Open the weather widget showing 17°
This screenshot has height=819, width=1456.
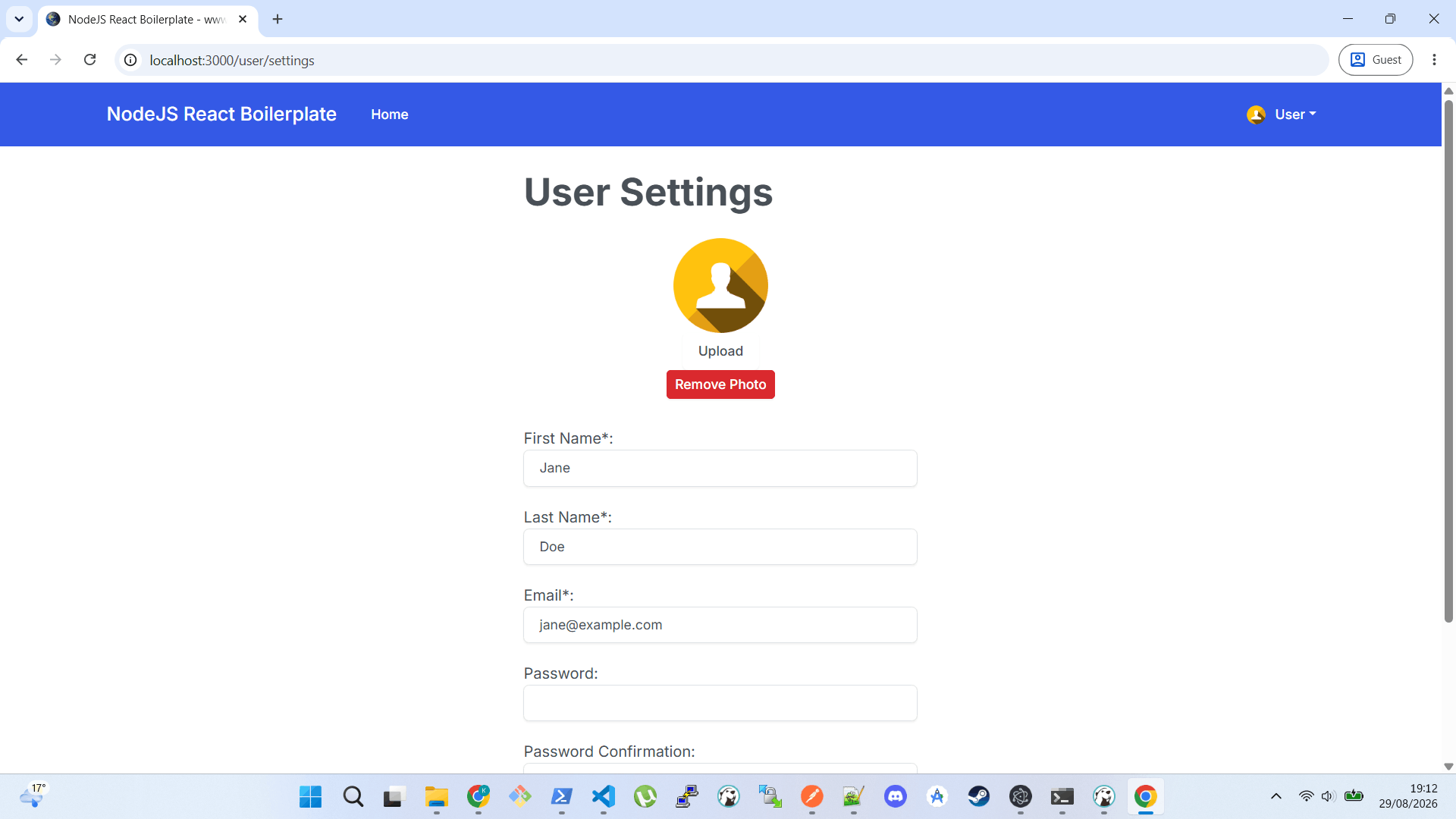(33, 796)
